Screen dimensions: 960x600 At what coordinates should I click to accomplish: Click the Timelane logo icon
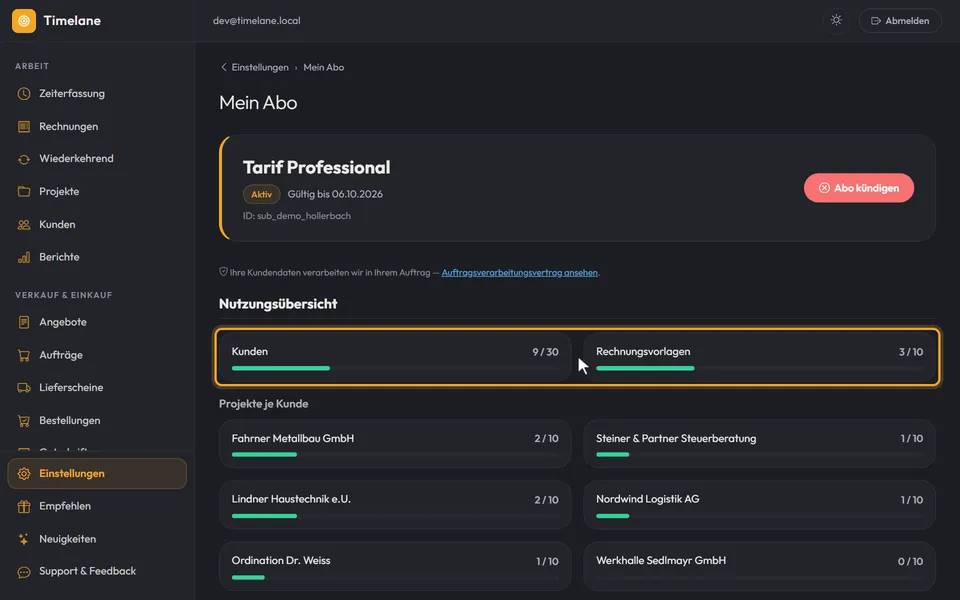(x=24, y=21)
